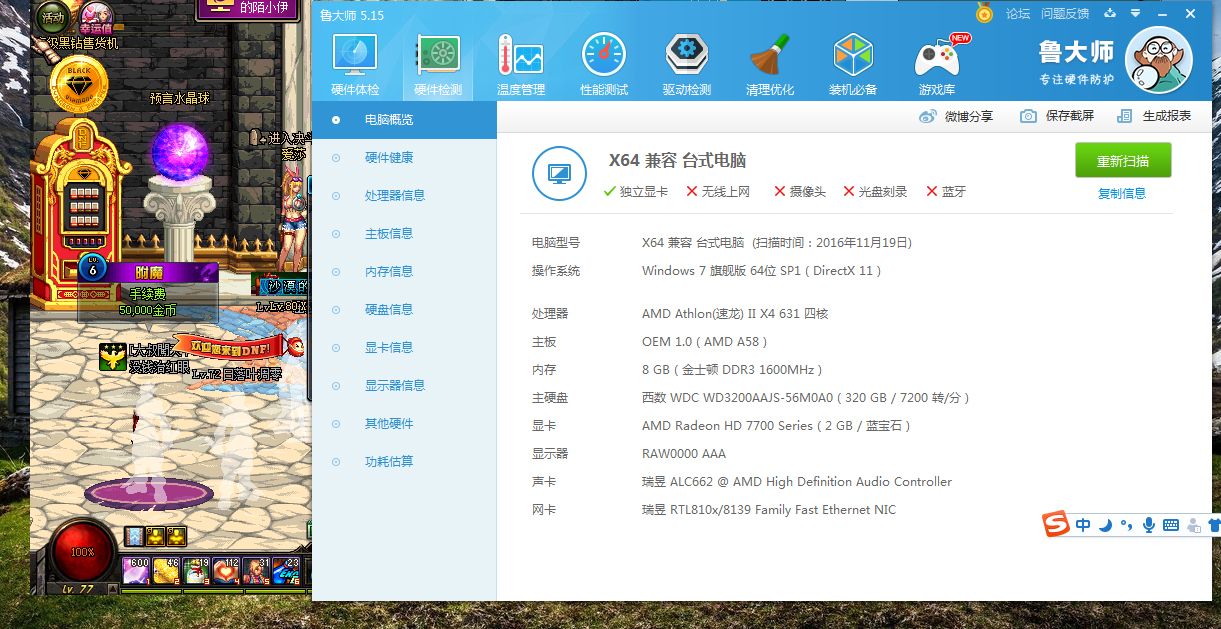Open 问题反馈 feedback link

click(x=1065, y=14)
